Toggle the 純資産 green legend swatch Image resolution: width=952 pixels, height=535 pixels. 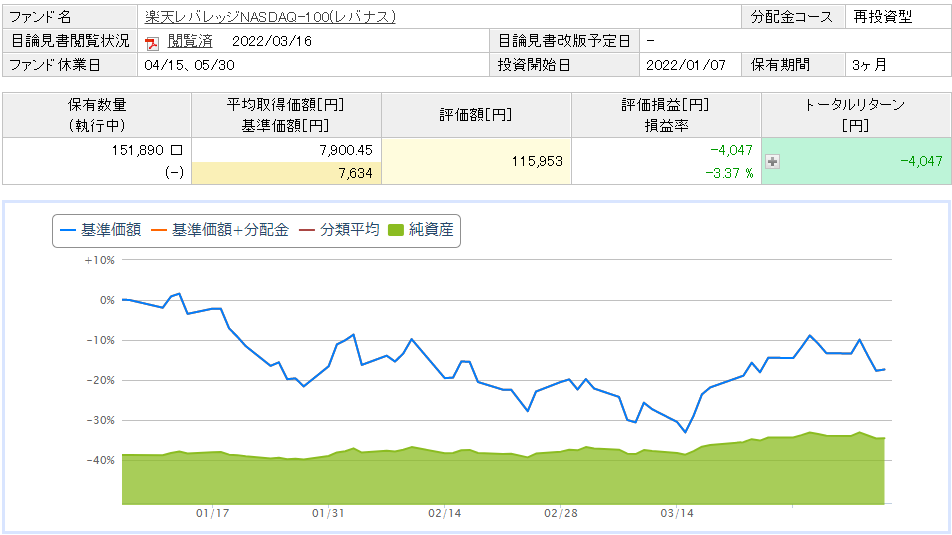tap(396, 230)
